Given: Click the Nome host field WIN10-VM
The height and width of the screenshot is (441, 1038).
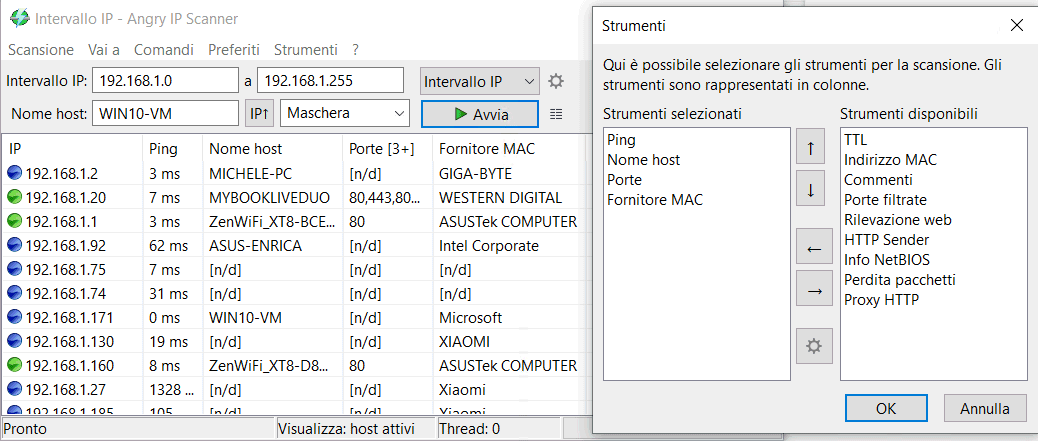Looking at the screenshot, I should click(x=165, y=113).
